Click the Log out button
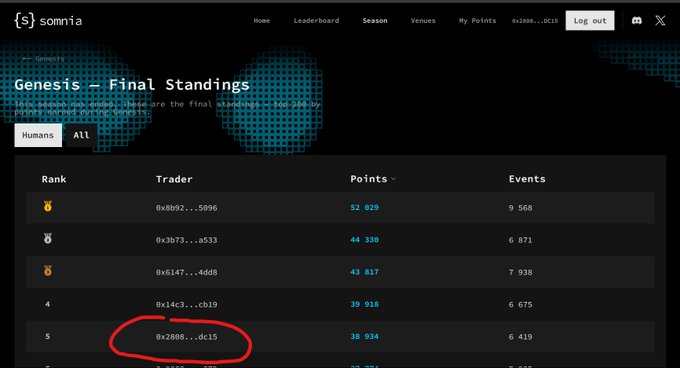This screenshot has width=680, height=368. tap(590, 20)
